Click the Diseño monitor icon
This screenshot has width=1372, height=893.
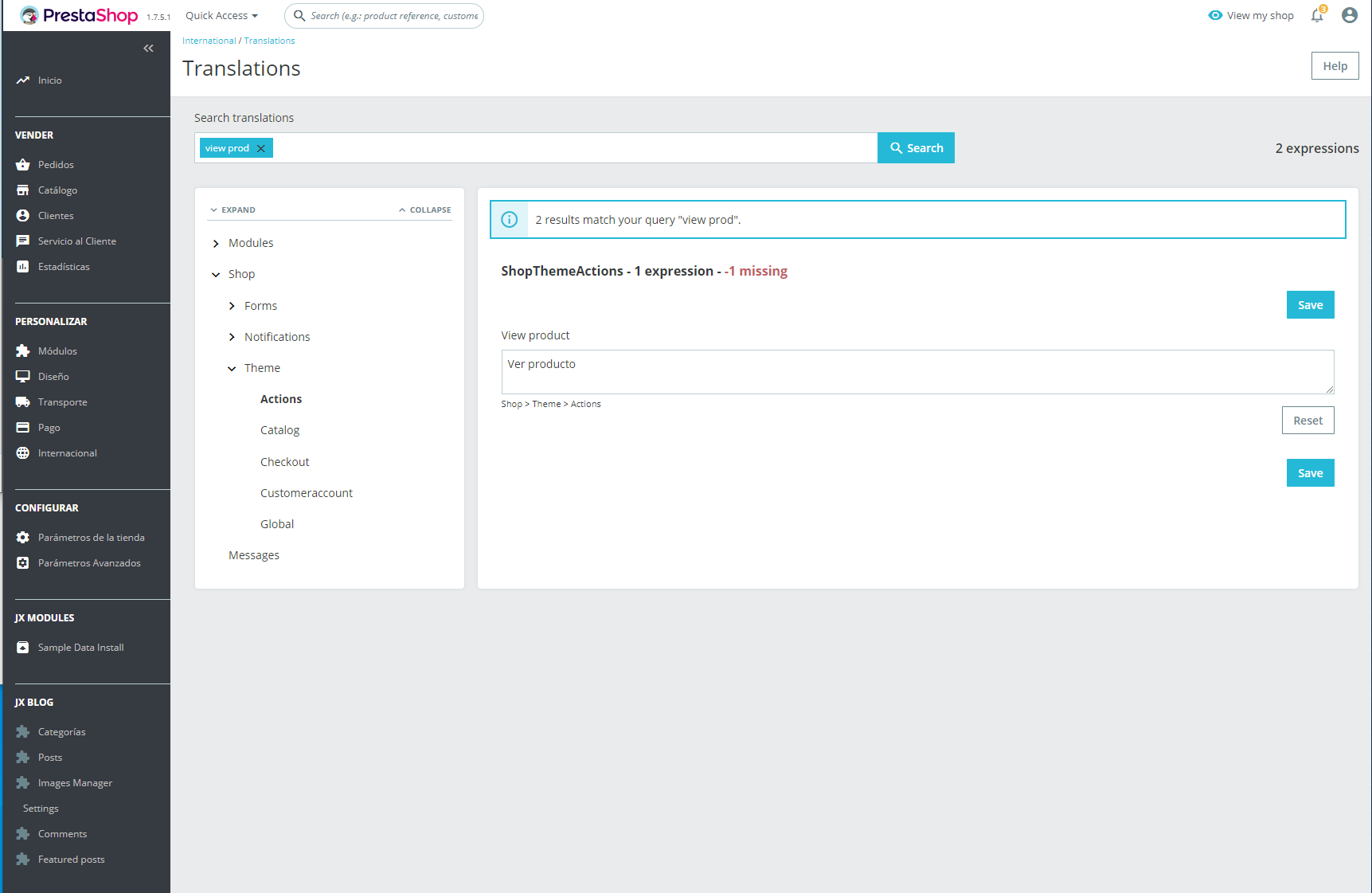(x=22, y=377)
